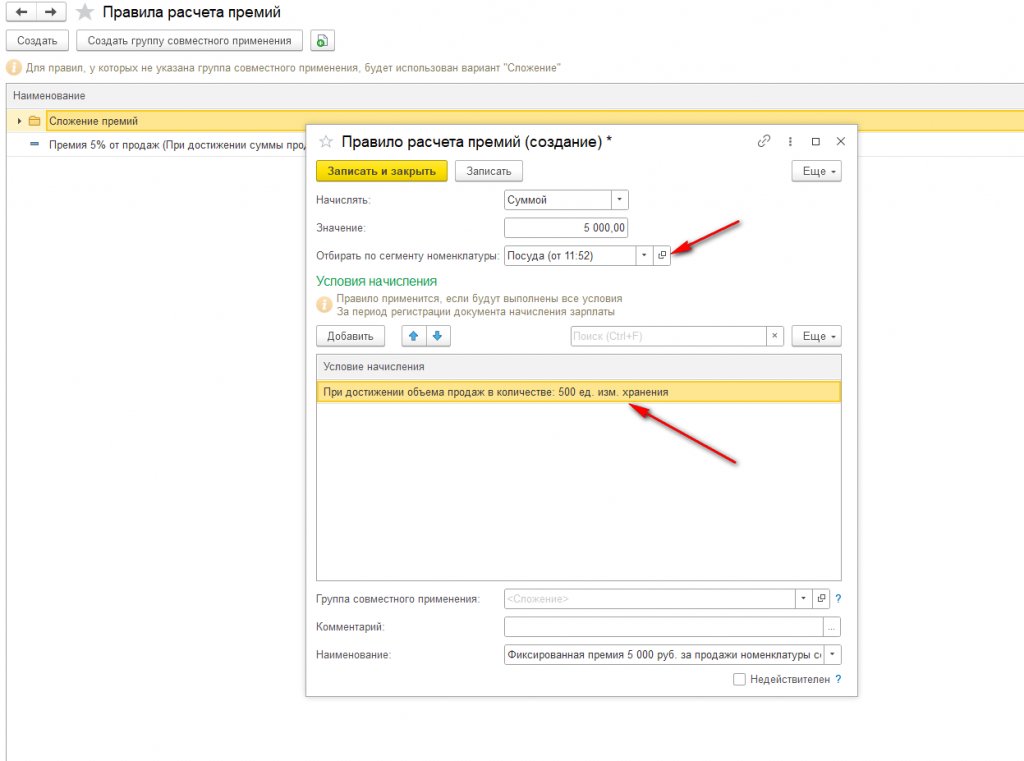The width and height of the screenshot is (1024, 761).
Task: Add a new accrual condition
Action: pos(350,336)
